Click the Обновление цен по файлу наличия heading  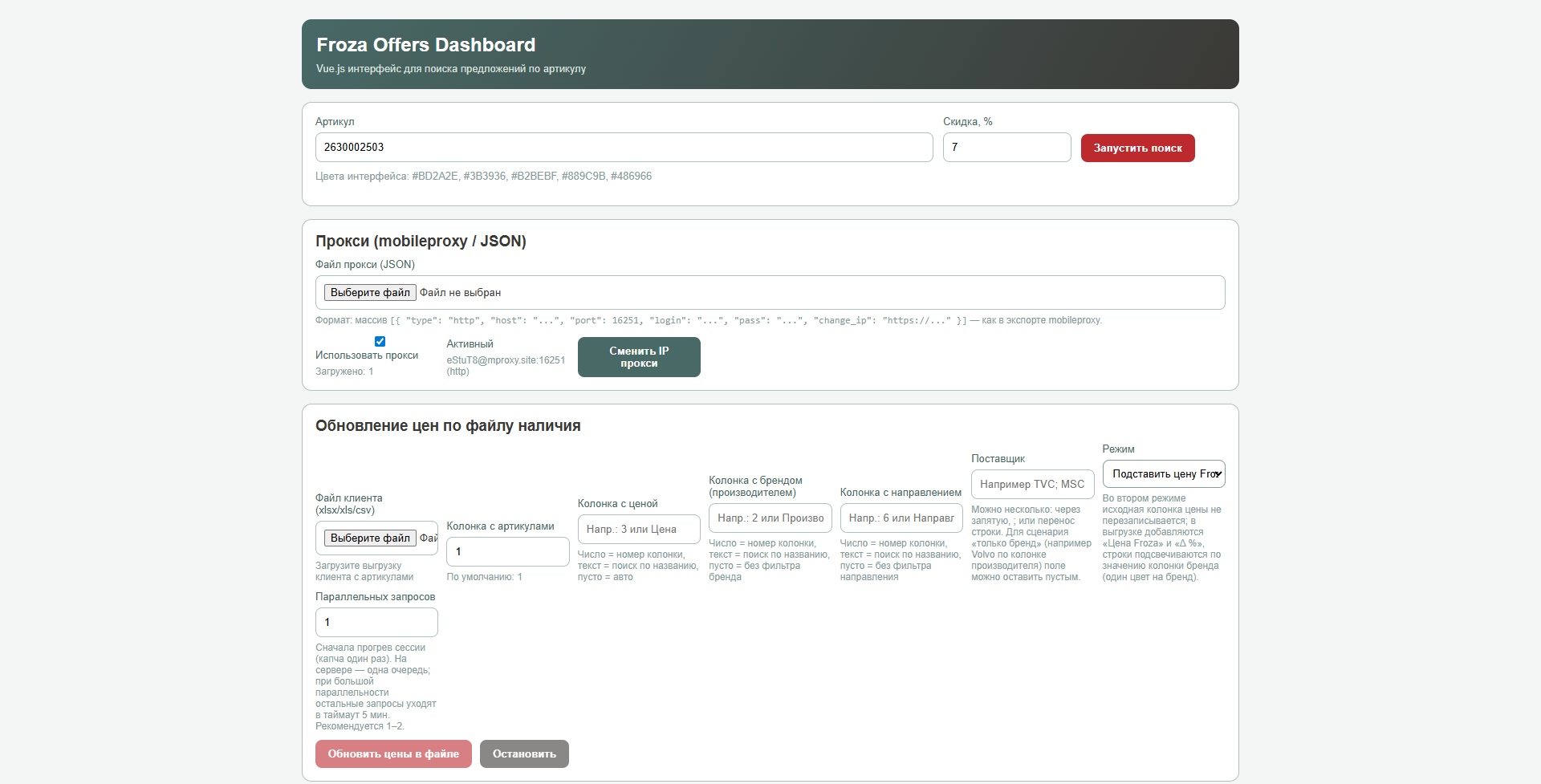(448, 426)
